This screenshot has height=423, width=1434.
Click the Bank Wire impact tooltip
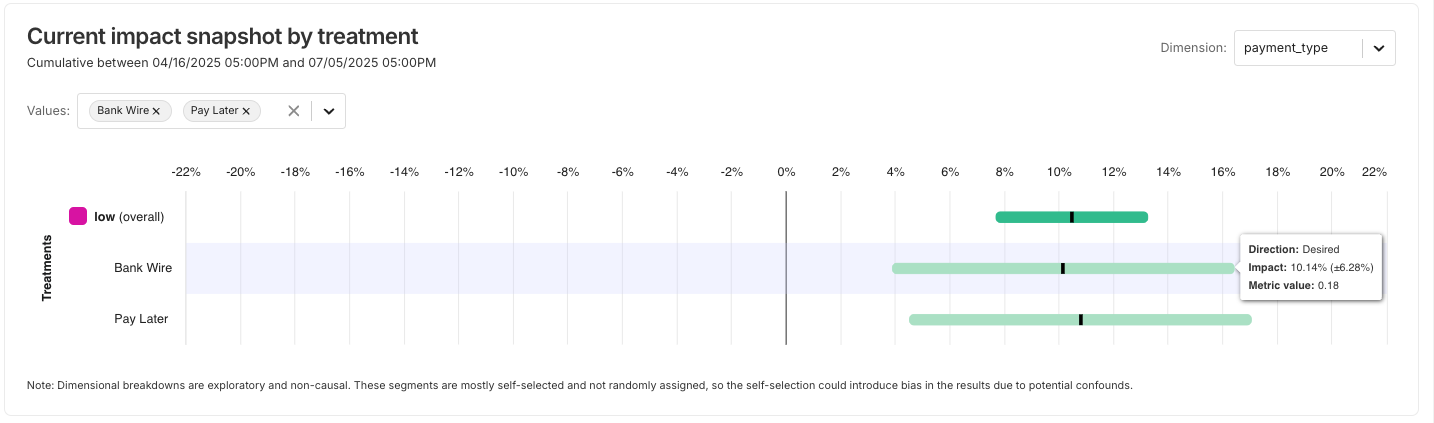[1311, 267]
